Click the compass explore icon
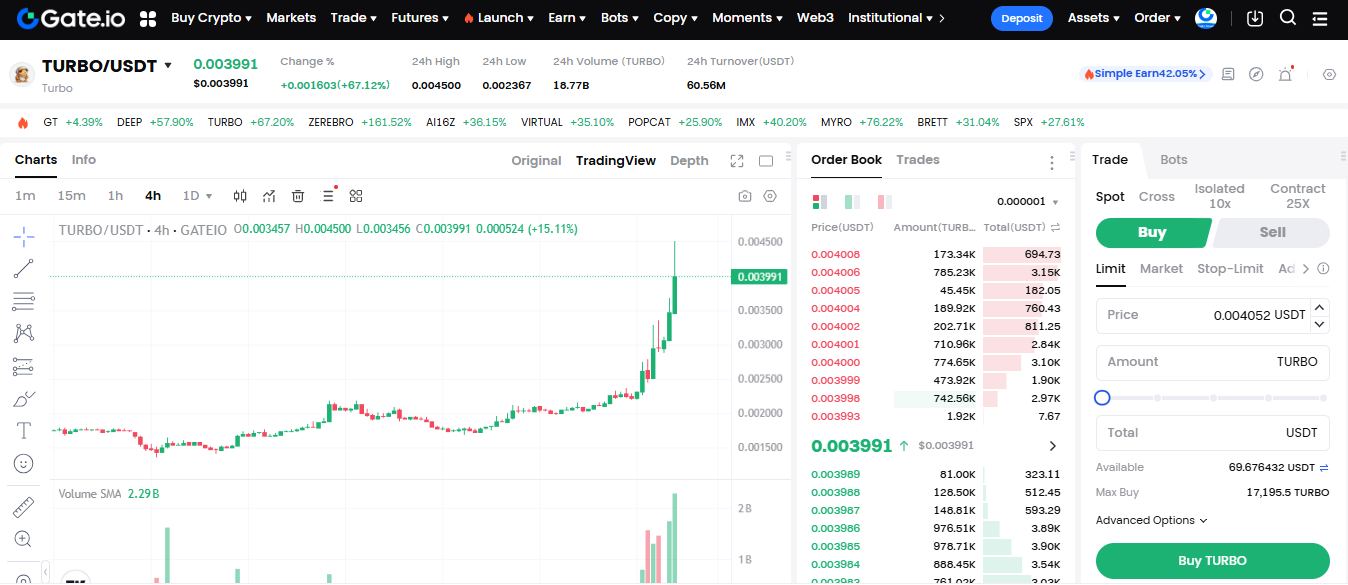The width and height of the screenshot is (1348, 585). pyautogui.click(x=1257, y=74)
